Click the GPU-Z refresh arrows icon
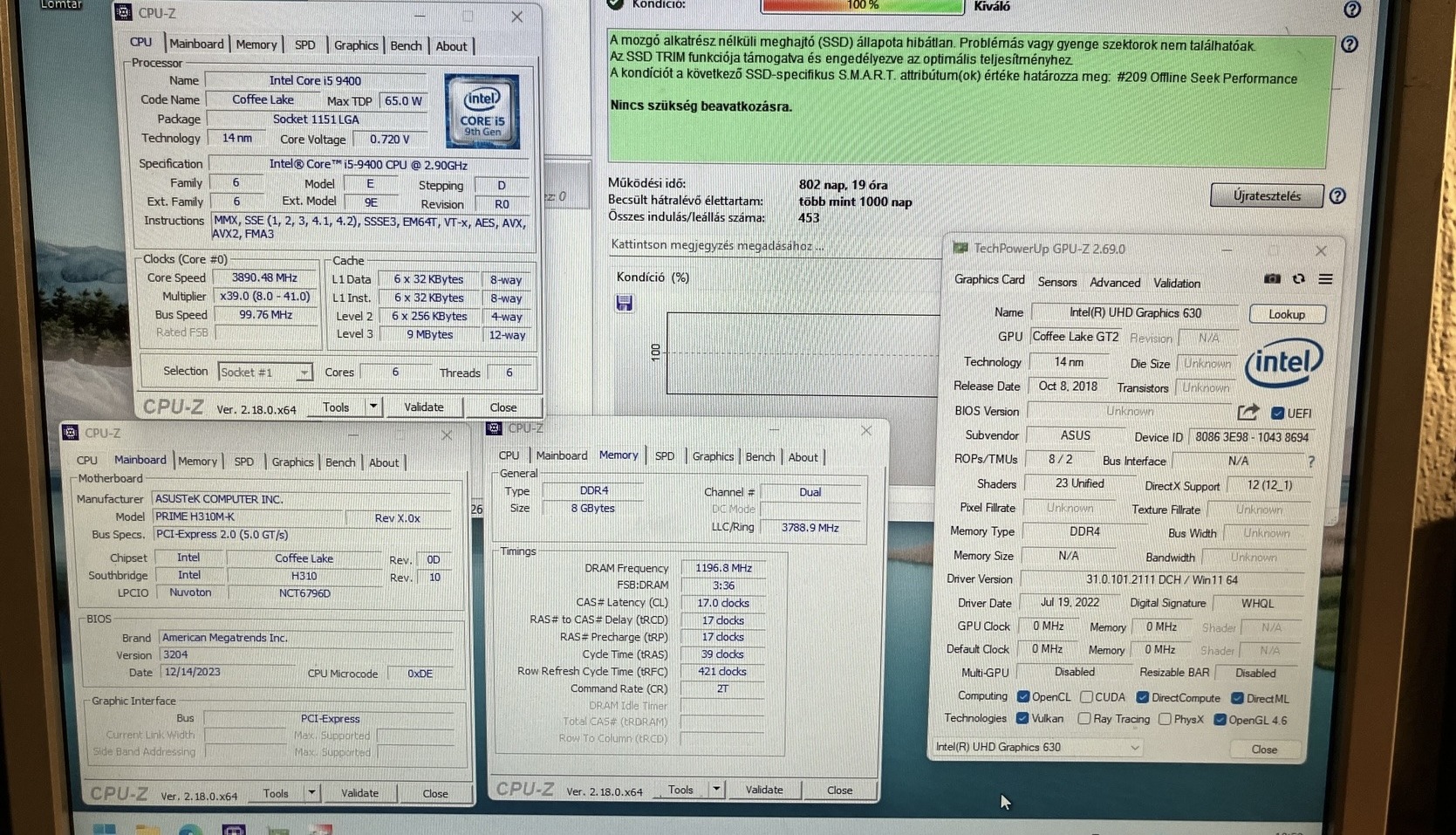The image size is (1456, 835). coord(1299,279)
